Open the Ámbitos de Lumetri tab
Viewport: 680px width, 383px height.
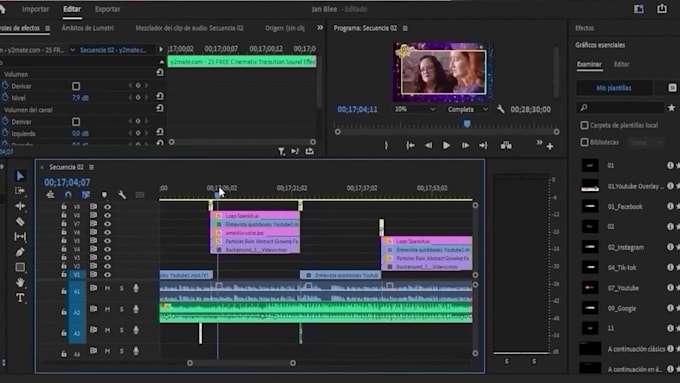point(88,28)
